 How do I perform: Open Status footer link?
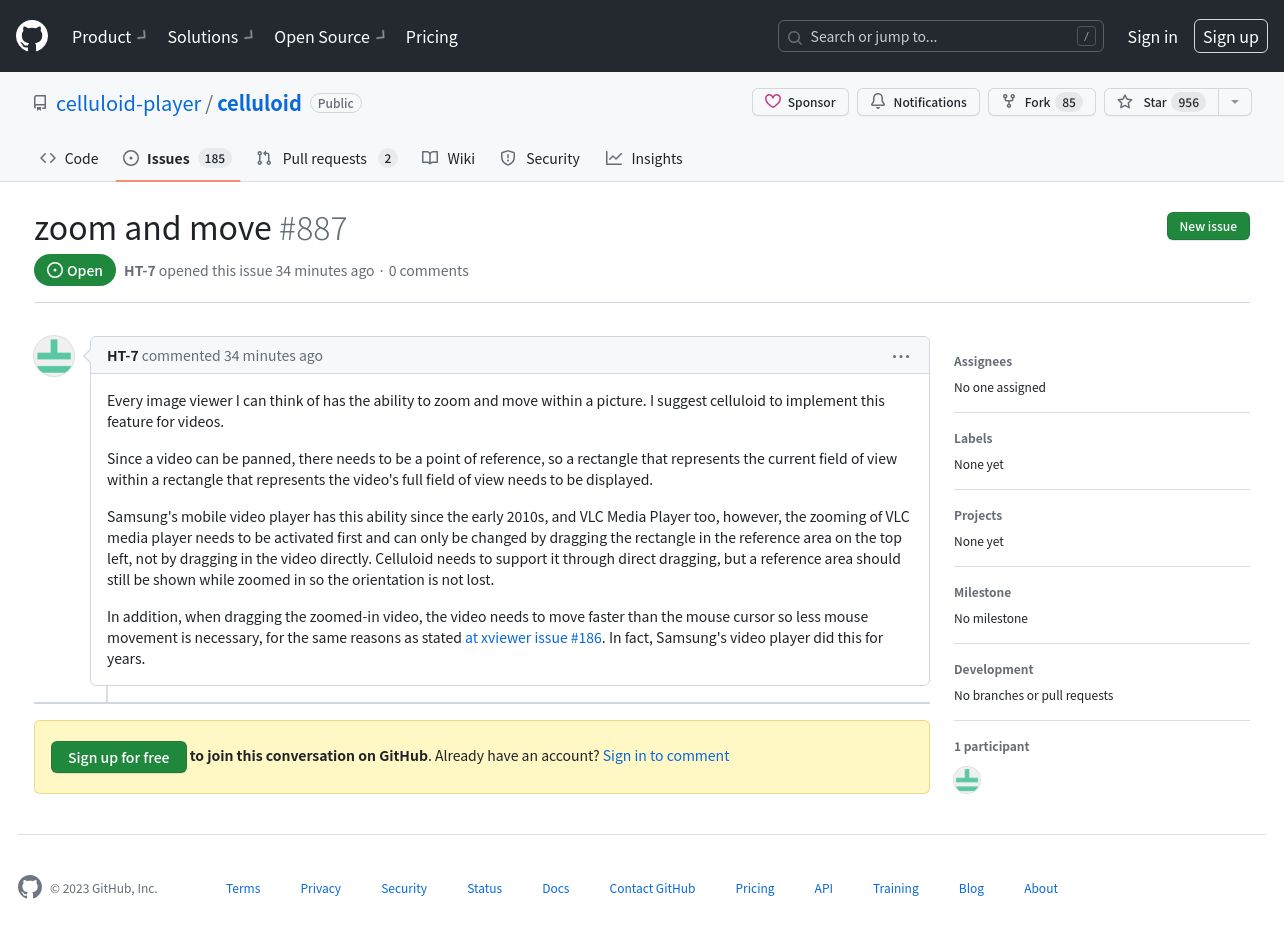click(x=485, y=888)
